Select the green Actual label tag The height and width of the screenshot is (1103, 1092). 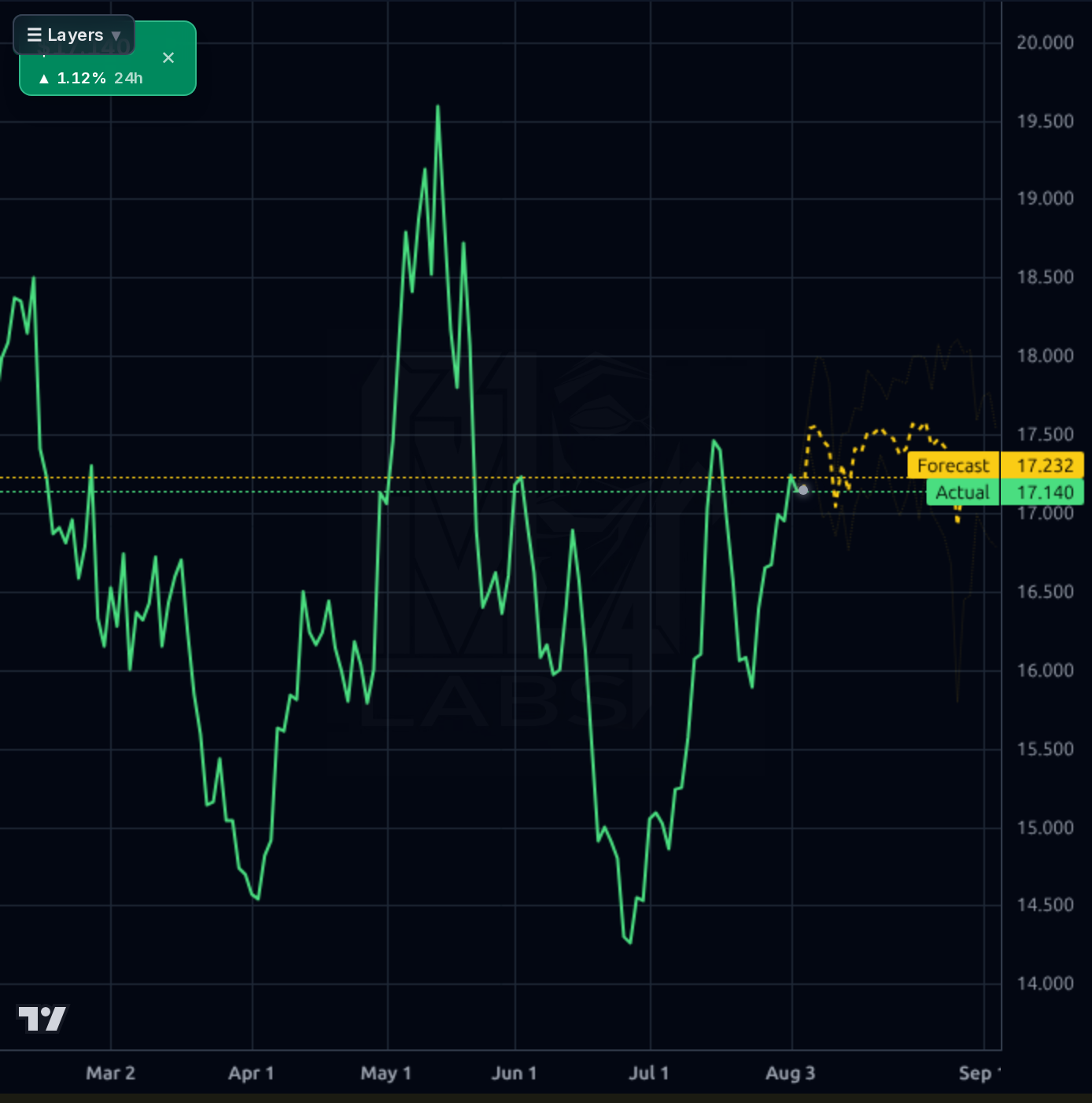962,492
